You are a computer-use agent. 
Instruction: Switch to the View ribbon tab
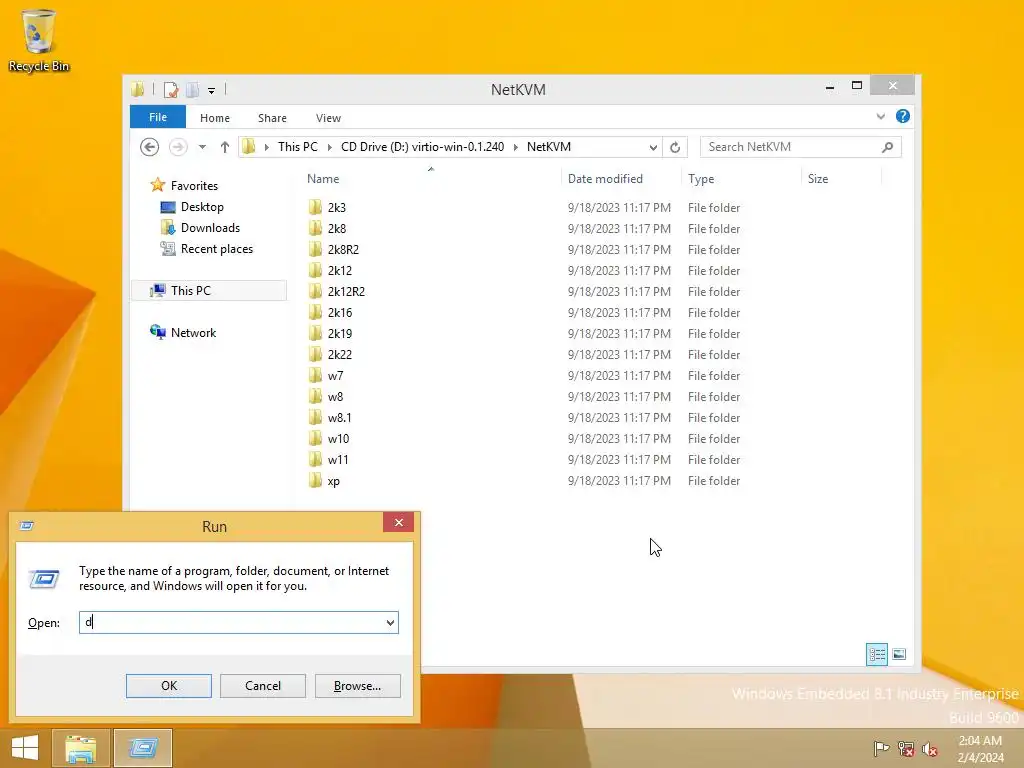(328, 118)
